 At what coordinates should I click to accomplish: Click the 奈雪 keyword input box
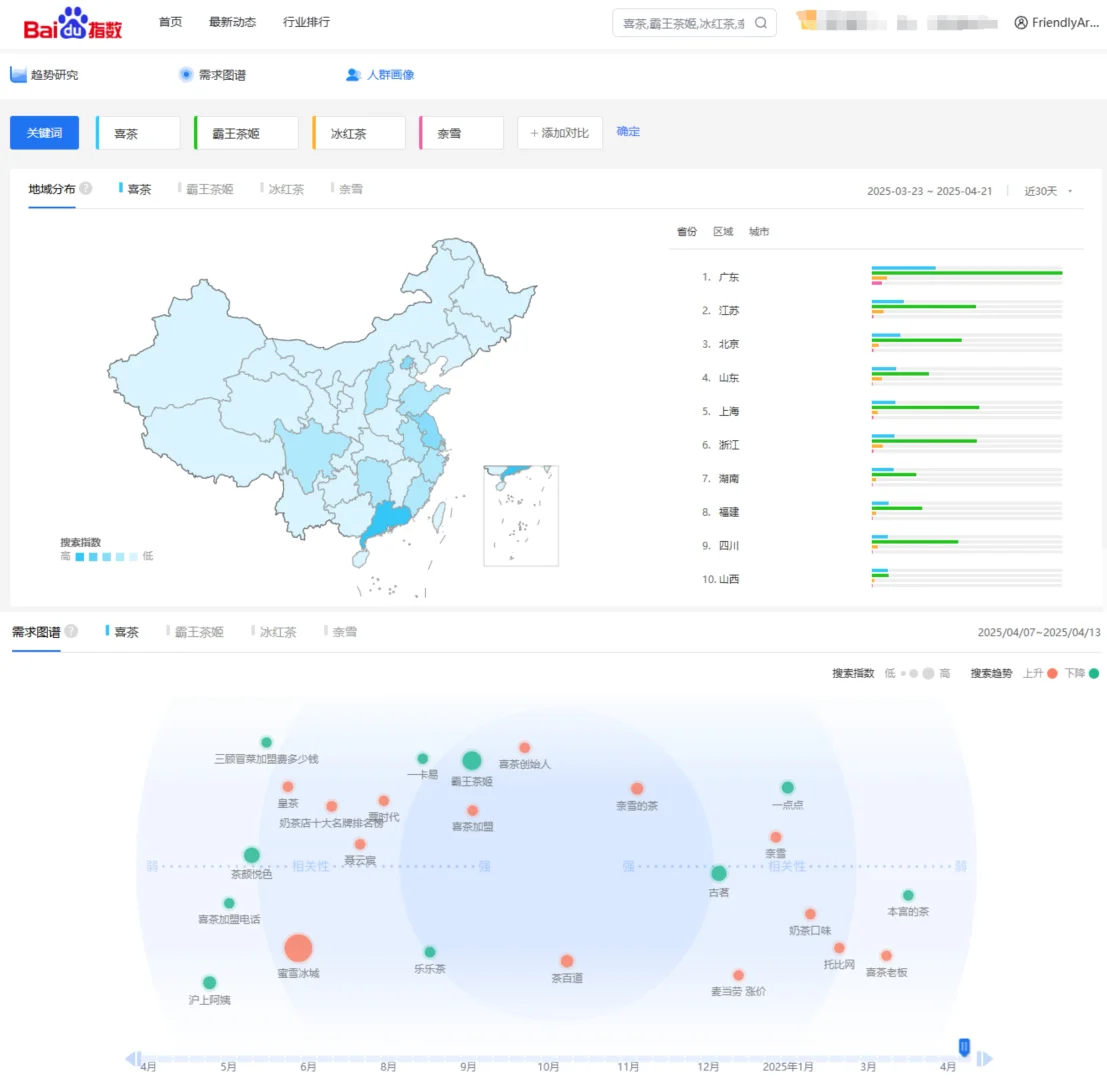[462, 133]
